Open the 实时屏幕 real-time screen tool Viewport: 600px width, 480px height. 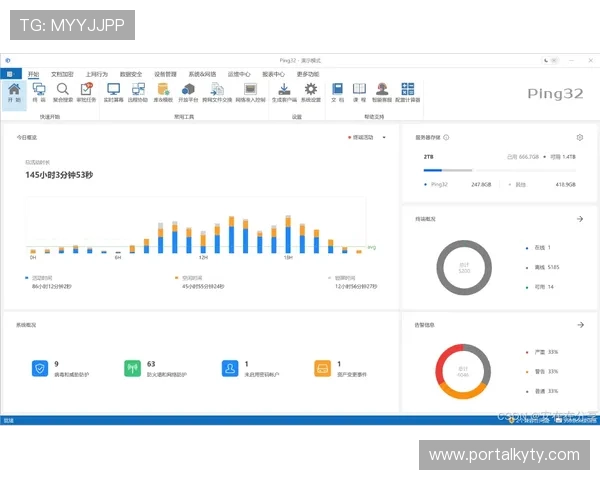(113, 91)
